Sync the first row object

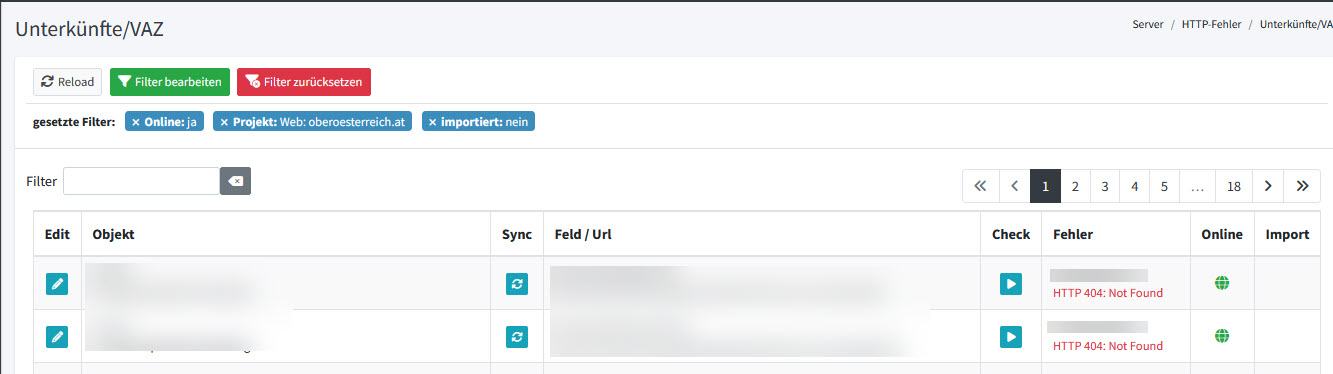click(516, 284)
